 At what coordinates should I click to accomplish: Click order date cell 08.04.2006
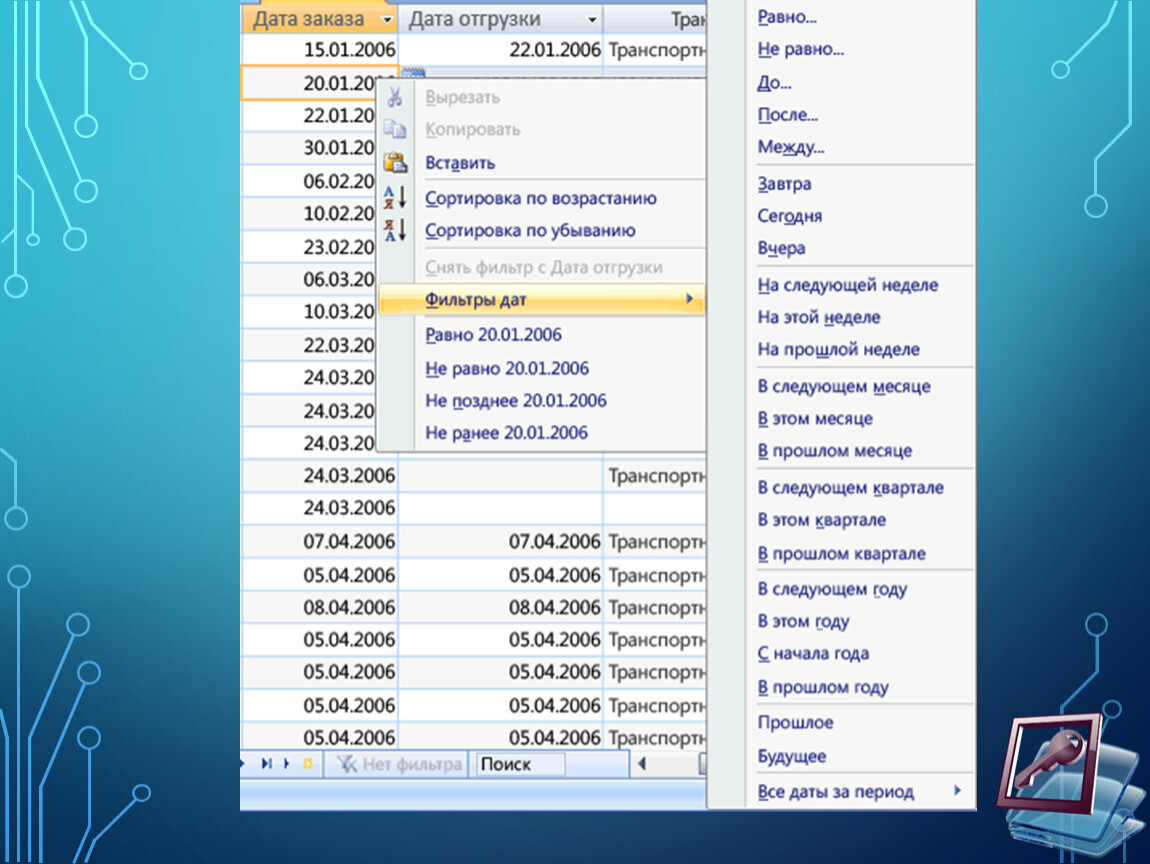[319, 607]
